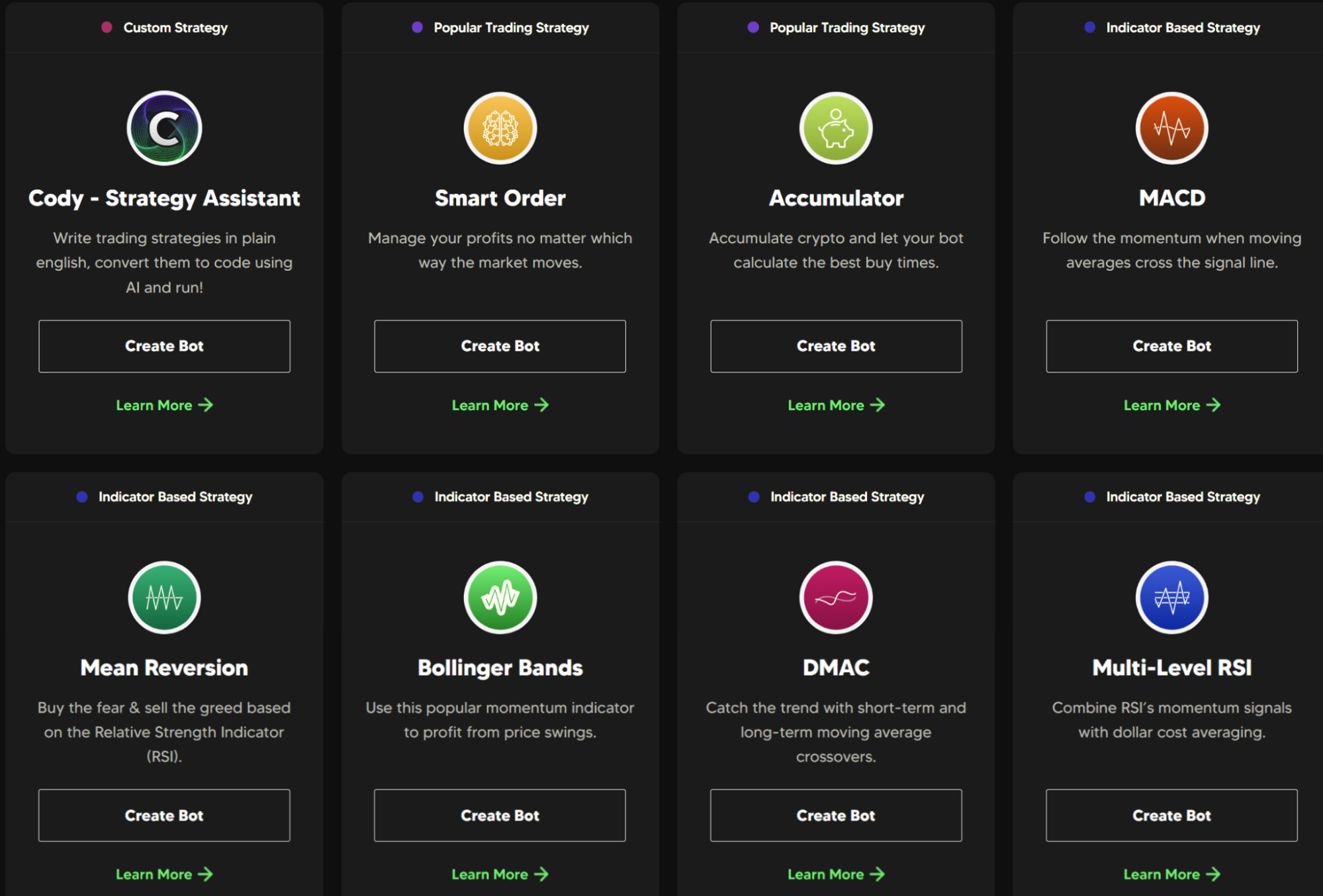Click description 'Follow the momentum when moving averages'

click(1172, 250)
